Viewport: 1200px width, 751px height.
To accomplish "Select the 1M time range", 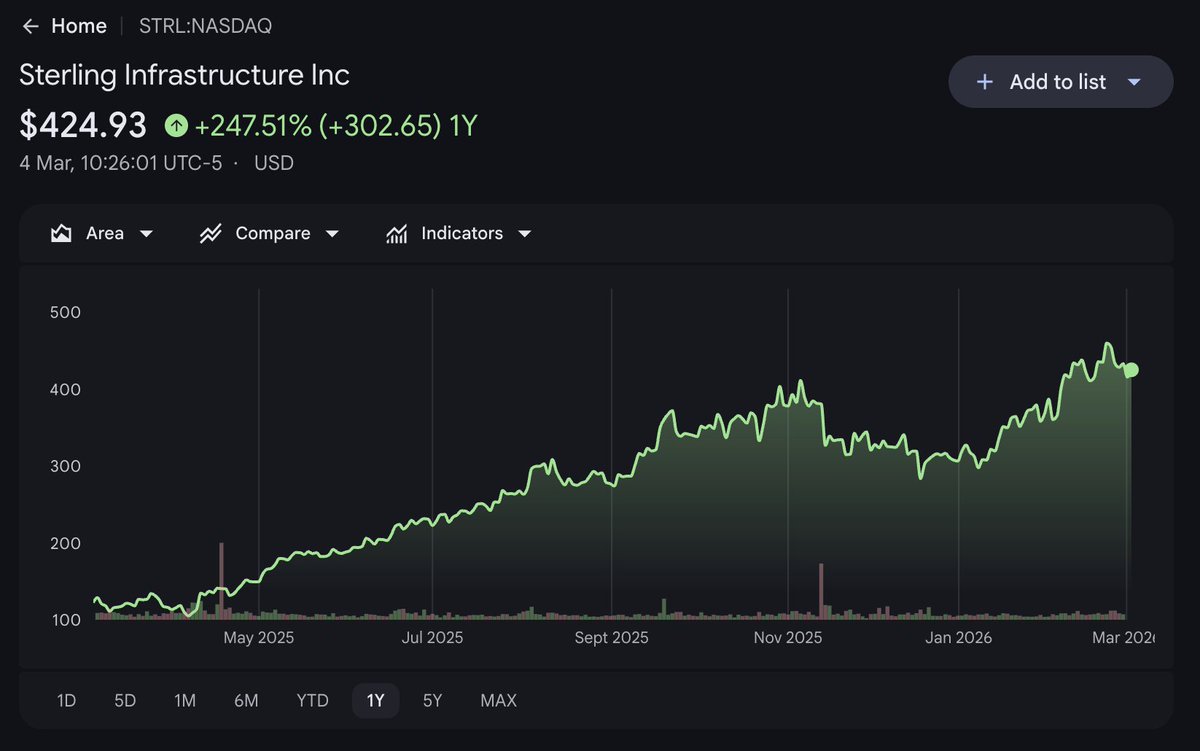I will (x=185, y=701).
